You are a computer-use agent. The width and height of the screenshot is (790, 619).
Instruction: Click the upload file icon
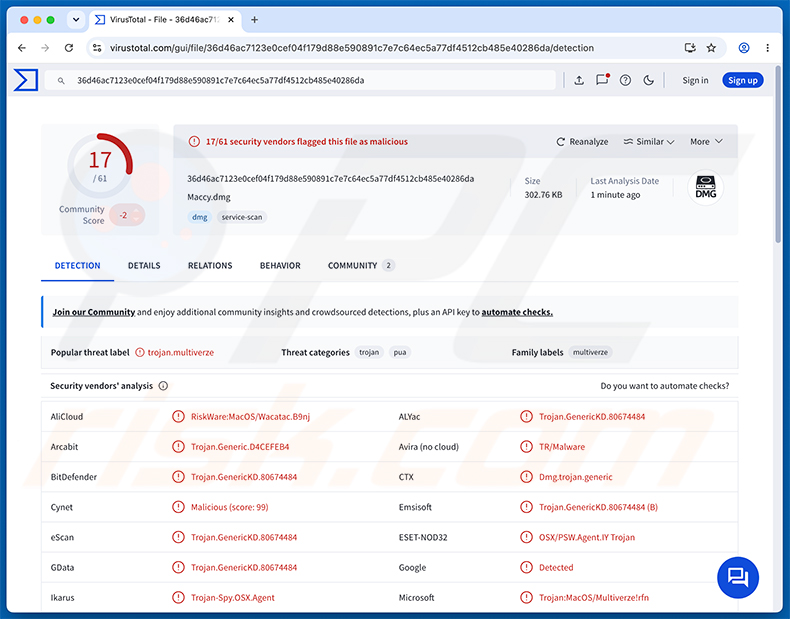(x=579, y=80)
